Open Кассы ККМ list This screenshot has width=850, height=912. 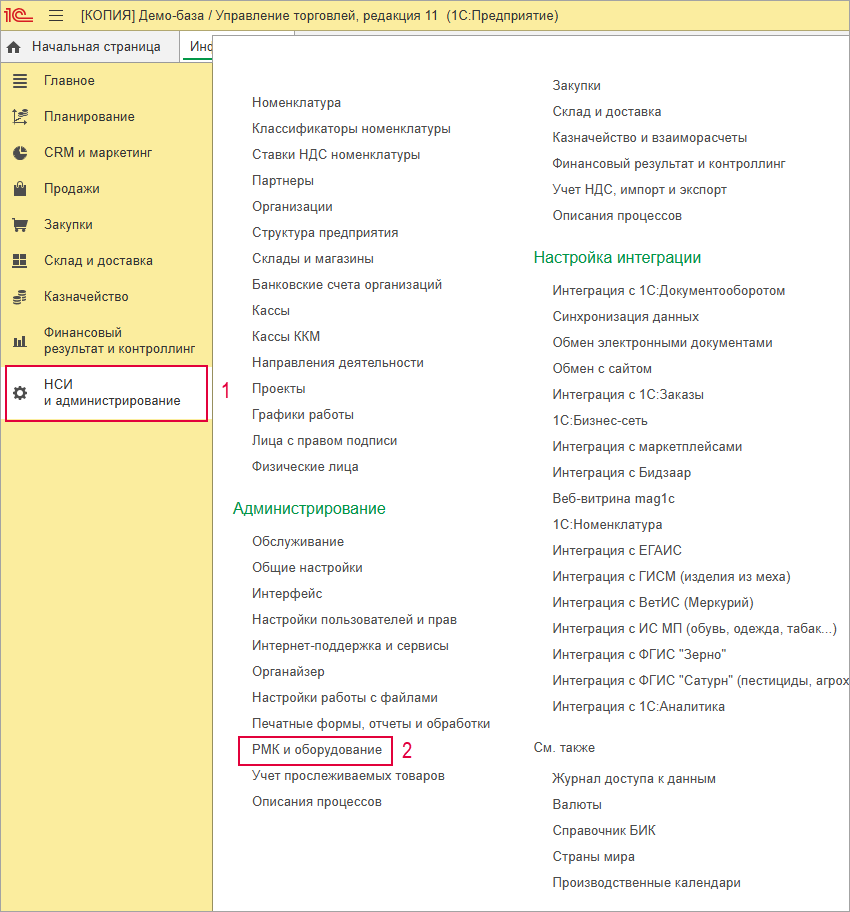tap(286, 337)
